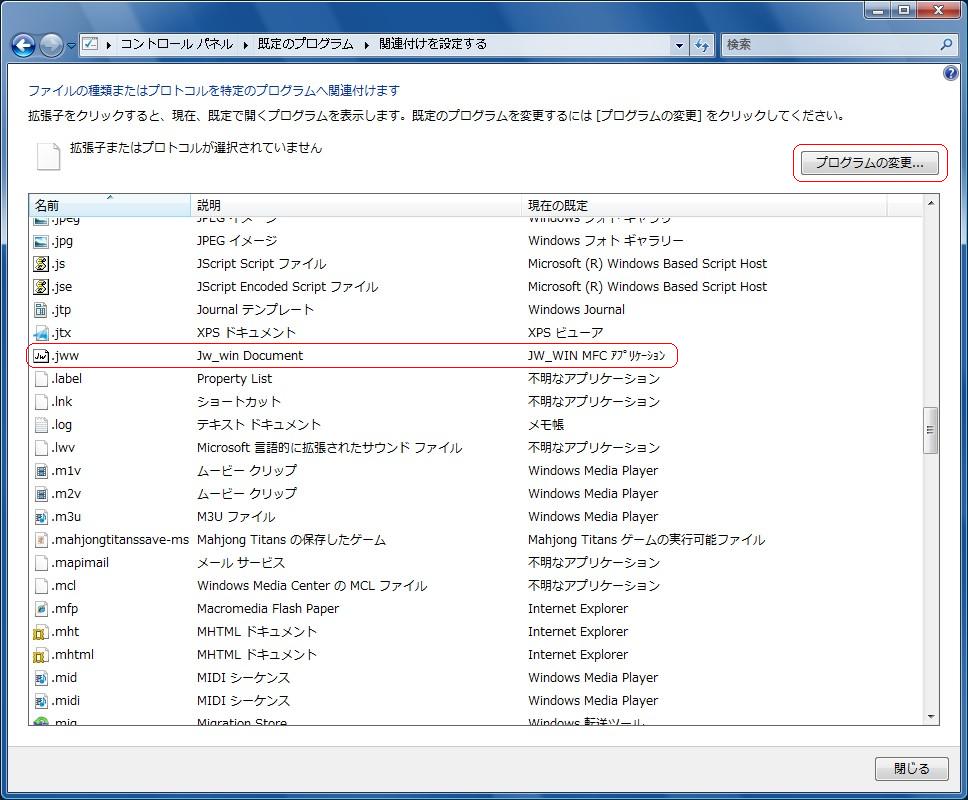Click the refresh button beside address bar
Screen dimensions: 968x800
702,45
